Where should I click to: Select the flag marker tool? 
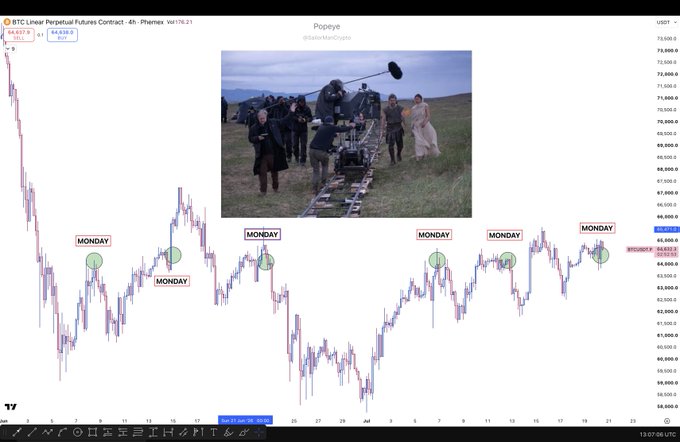coord(198,432)
